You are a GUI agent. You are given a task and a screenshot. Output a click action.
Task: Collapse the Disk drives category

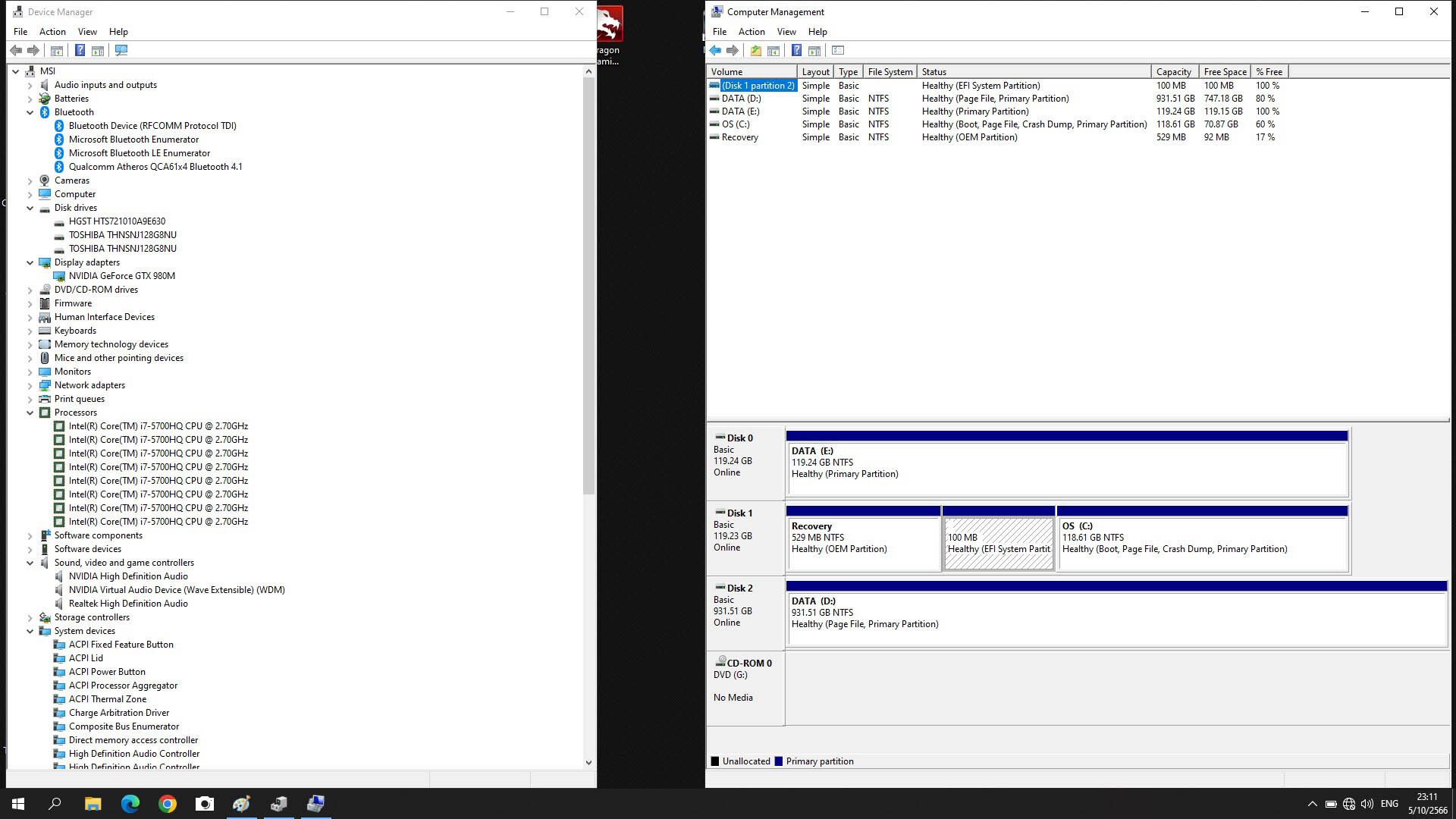(x=30, y=208)
